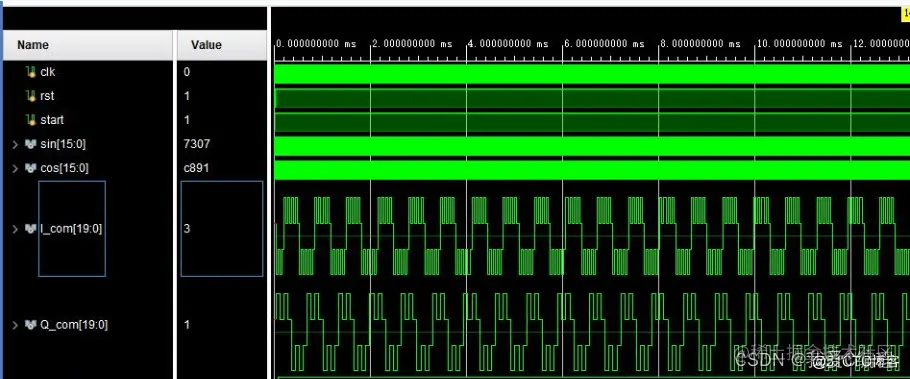Click the 10.000000000 ms time marker
Screen dimensions: 910x379
click(x=799, y=44)
